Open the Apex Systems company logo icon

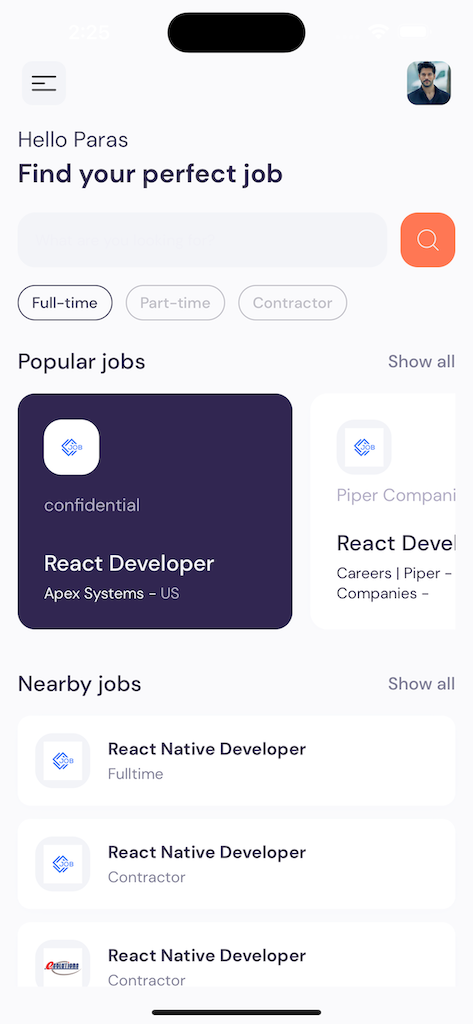(x=72, y=447)
